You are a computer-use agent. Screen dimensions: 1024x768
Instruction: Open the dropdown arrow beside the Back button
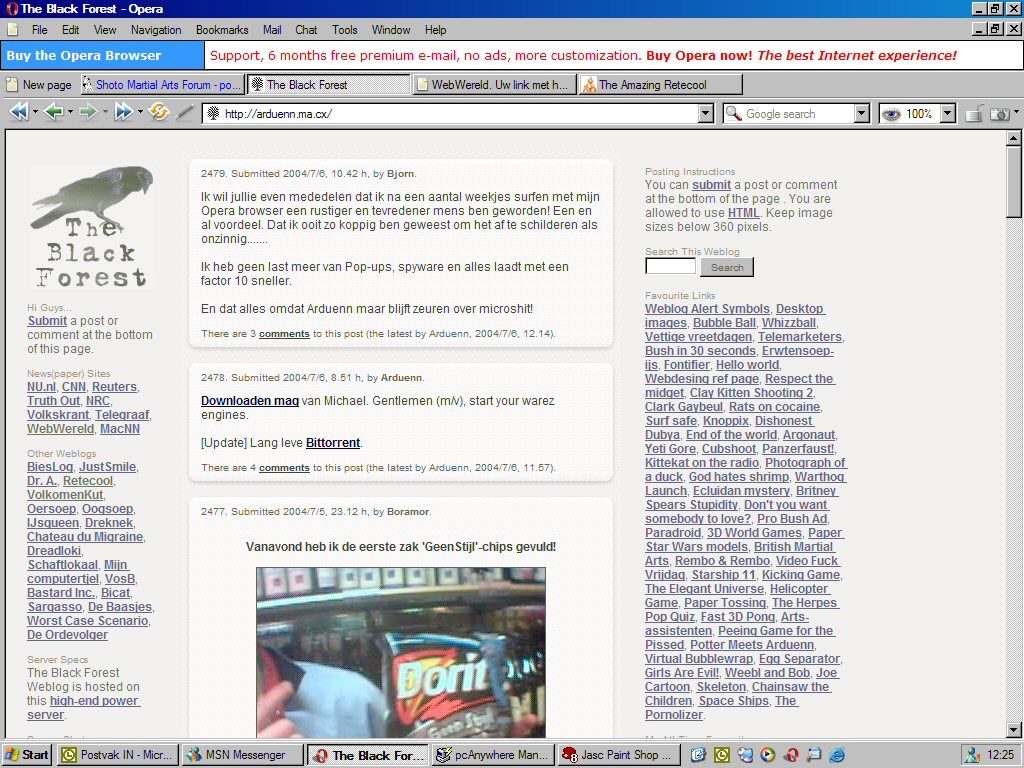(70, 112)
